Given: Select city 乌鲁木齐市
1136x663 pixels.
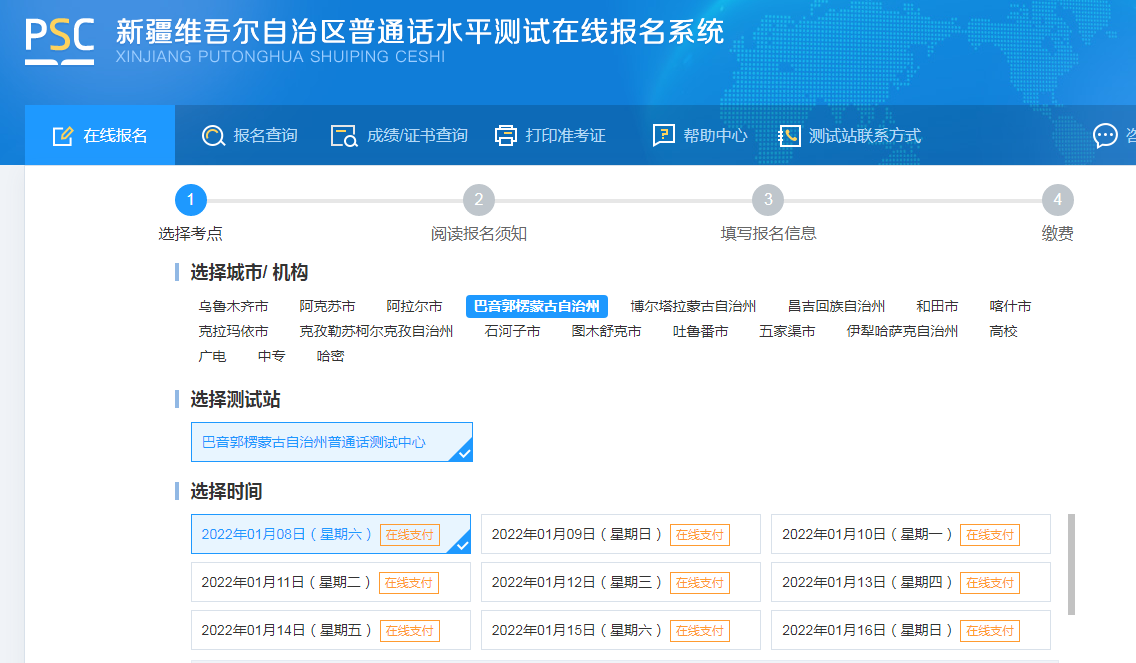Looking at the screenshot, I should (233, 306).
